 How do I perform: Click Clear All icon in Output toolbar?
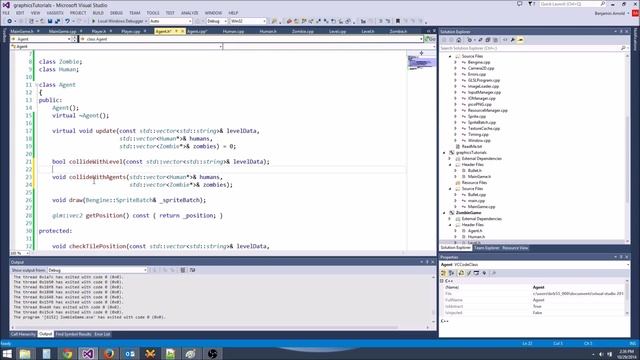tap(182, 270)
